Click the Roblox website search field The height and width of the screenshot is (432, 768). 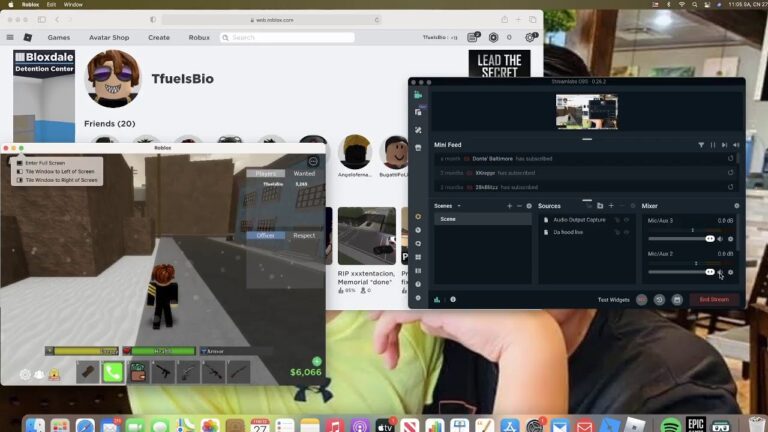[x=288, y=38]
